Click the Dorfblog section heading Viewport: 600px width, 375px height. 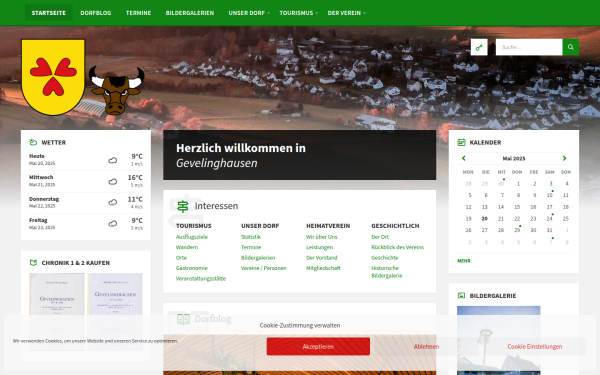coord(213,319)
